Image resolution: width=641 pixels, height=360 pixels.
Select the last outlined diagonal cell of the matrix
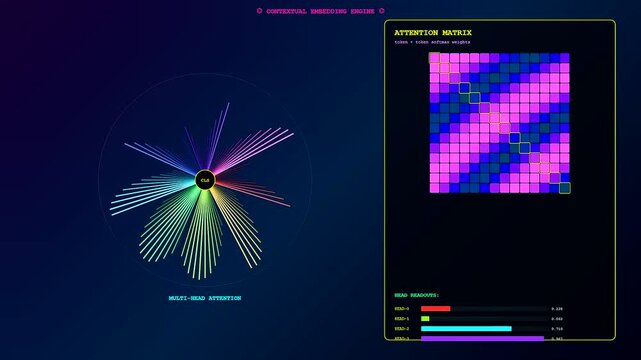565,188
